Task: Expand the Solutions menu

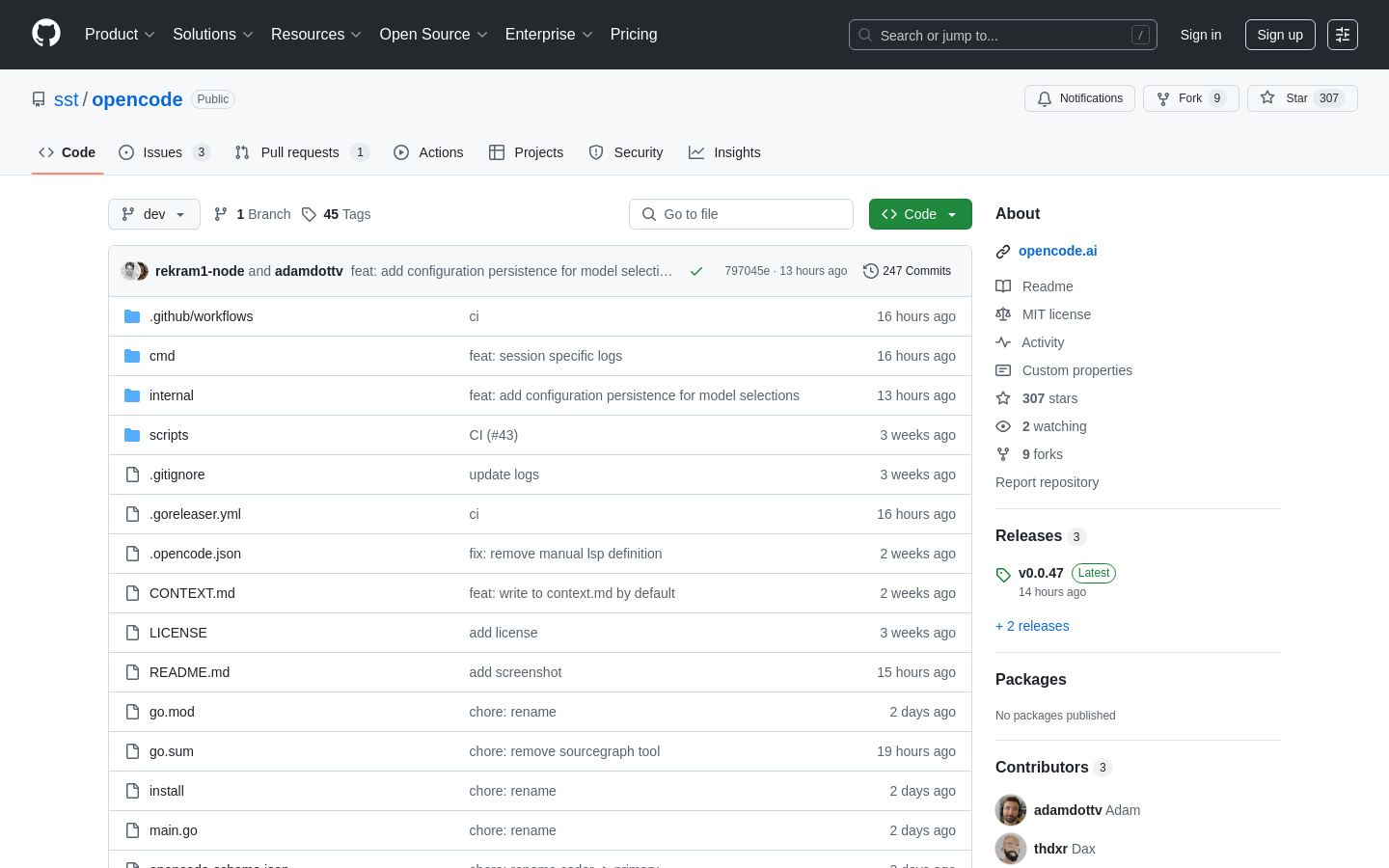Action: (x=213, y=35)
